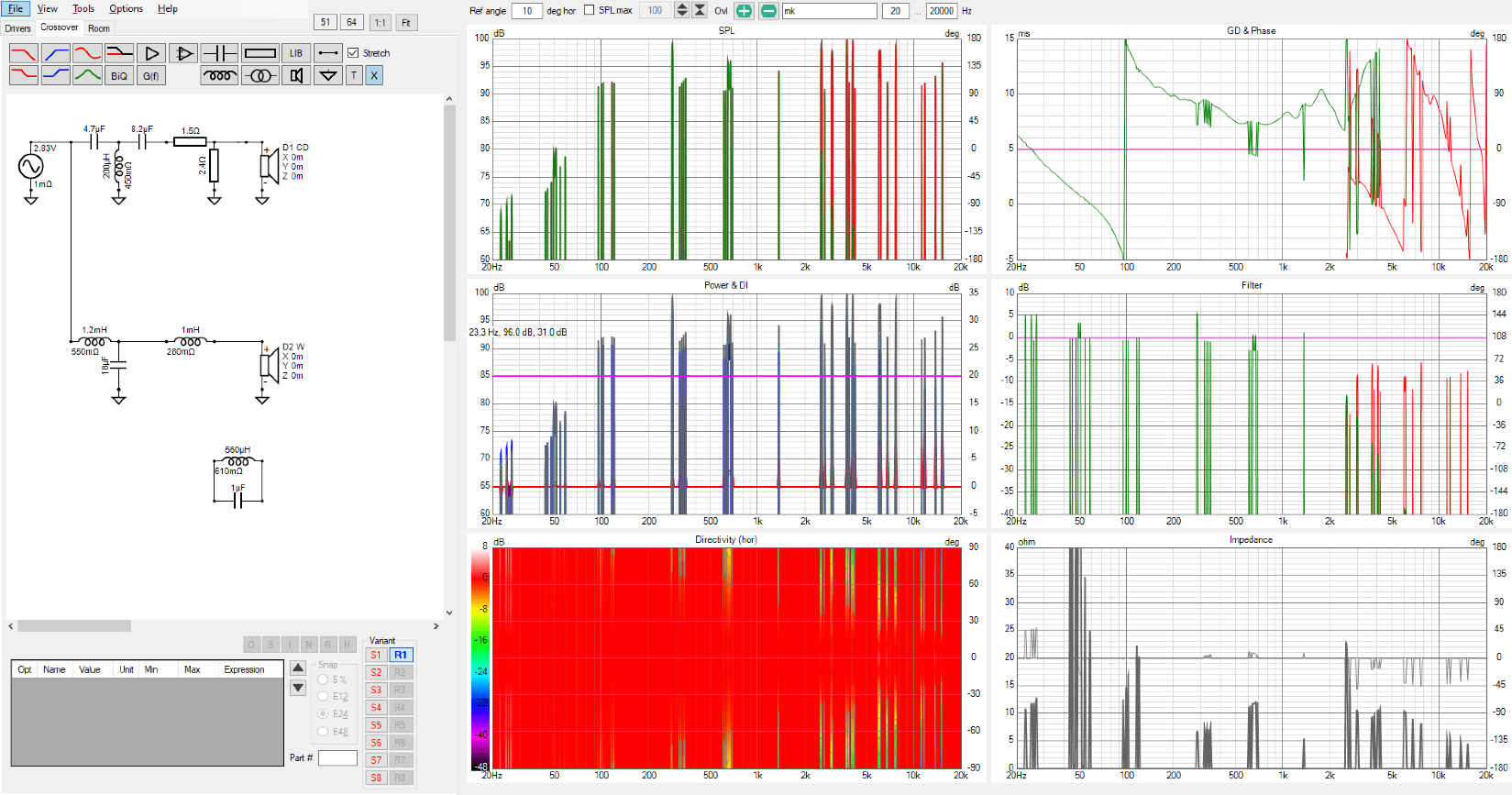Click the 20 Hz minimum frequency field
Viewport: 1512px width, 795px height.
coord(896,11)
